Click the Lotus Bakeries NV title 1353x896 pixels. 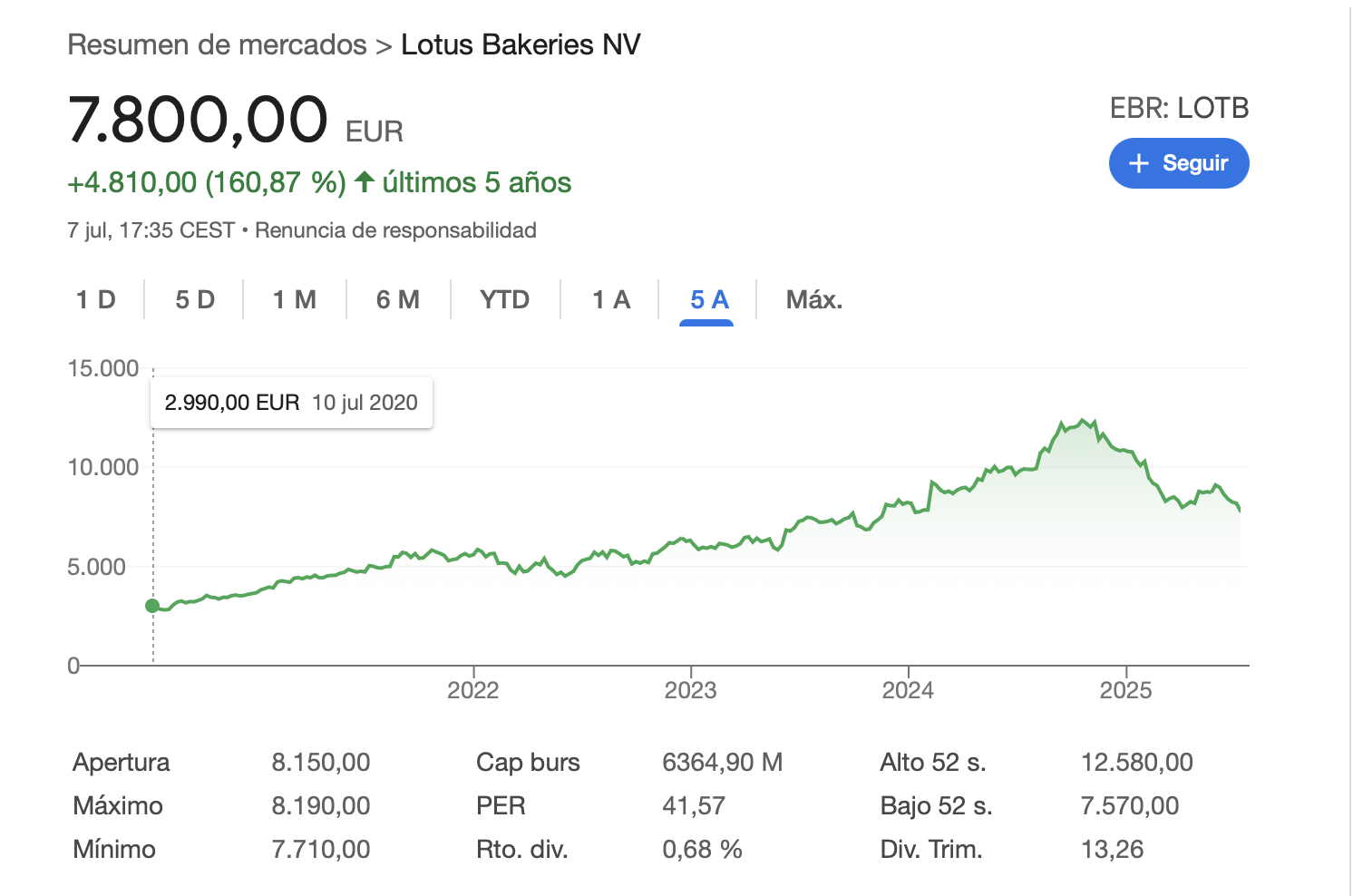coord(521,44)
